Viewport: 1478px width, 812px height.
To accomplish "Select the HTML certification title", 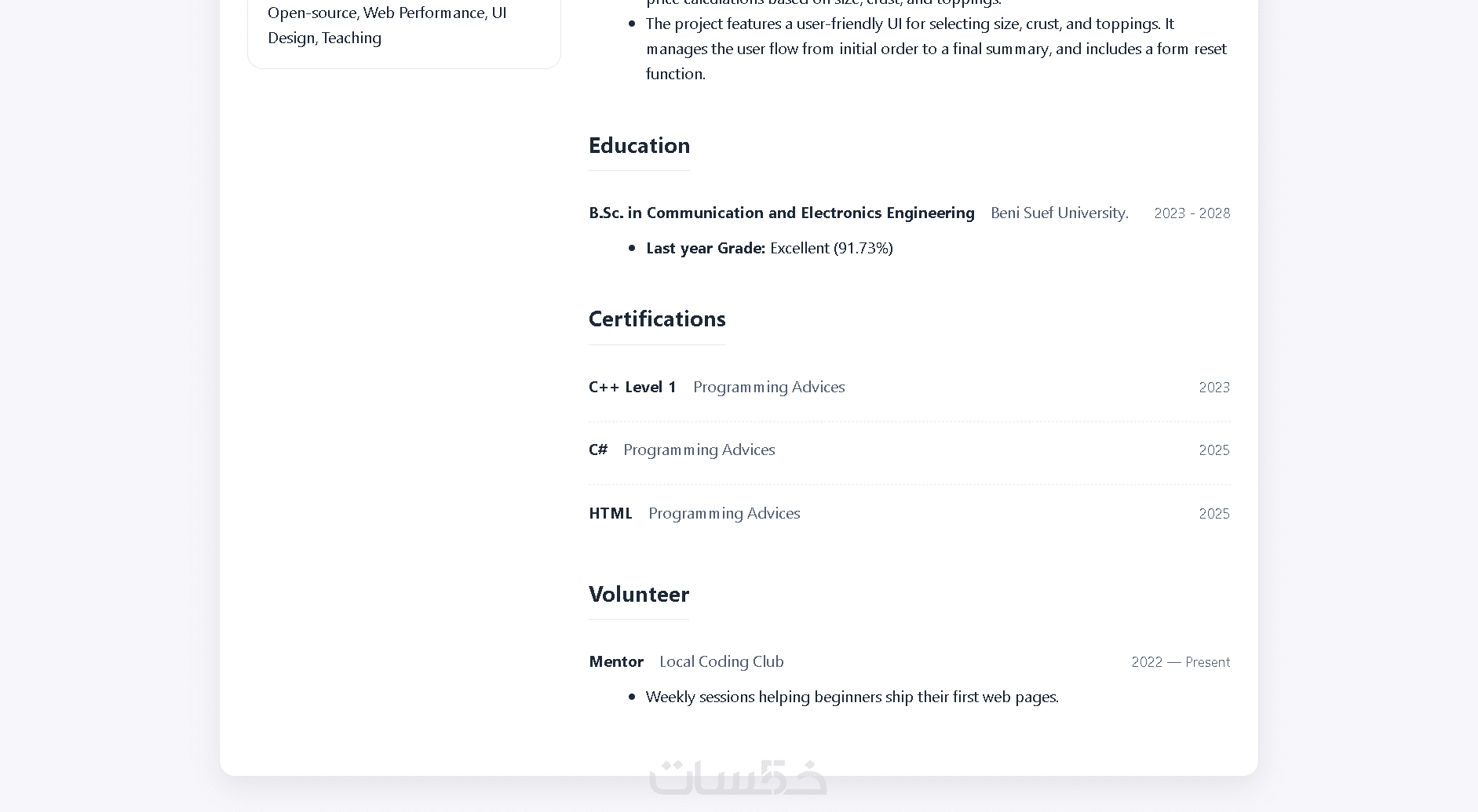I will tap(610, 513).
